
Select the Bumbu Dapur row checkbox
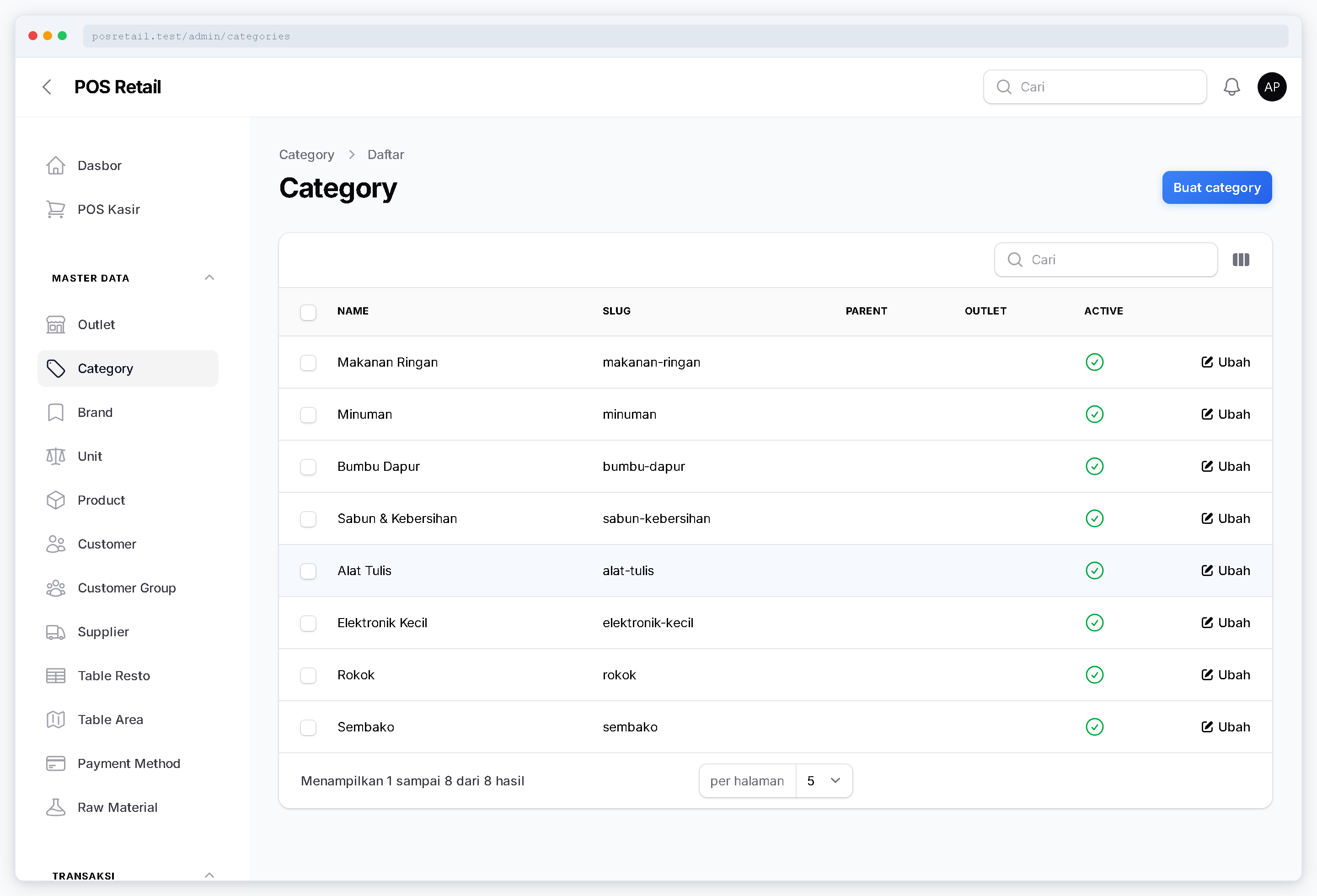[x=308, y=467]
